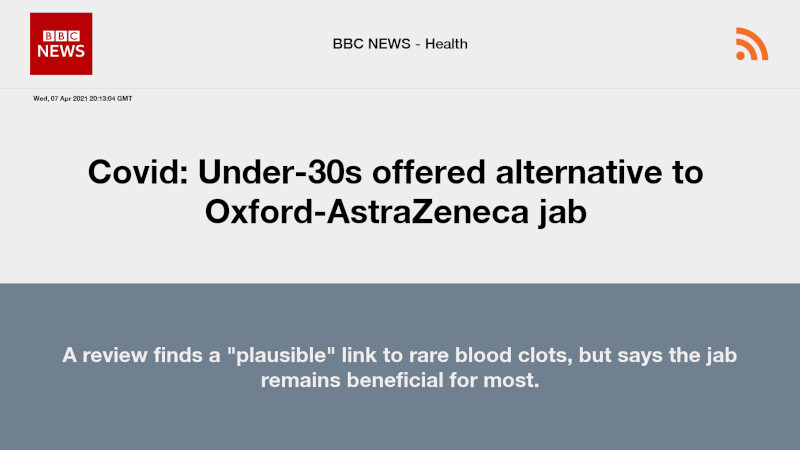Click the word Covid: in headline

[138, 172]
